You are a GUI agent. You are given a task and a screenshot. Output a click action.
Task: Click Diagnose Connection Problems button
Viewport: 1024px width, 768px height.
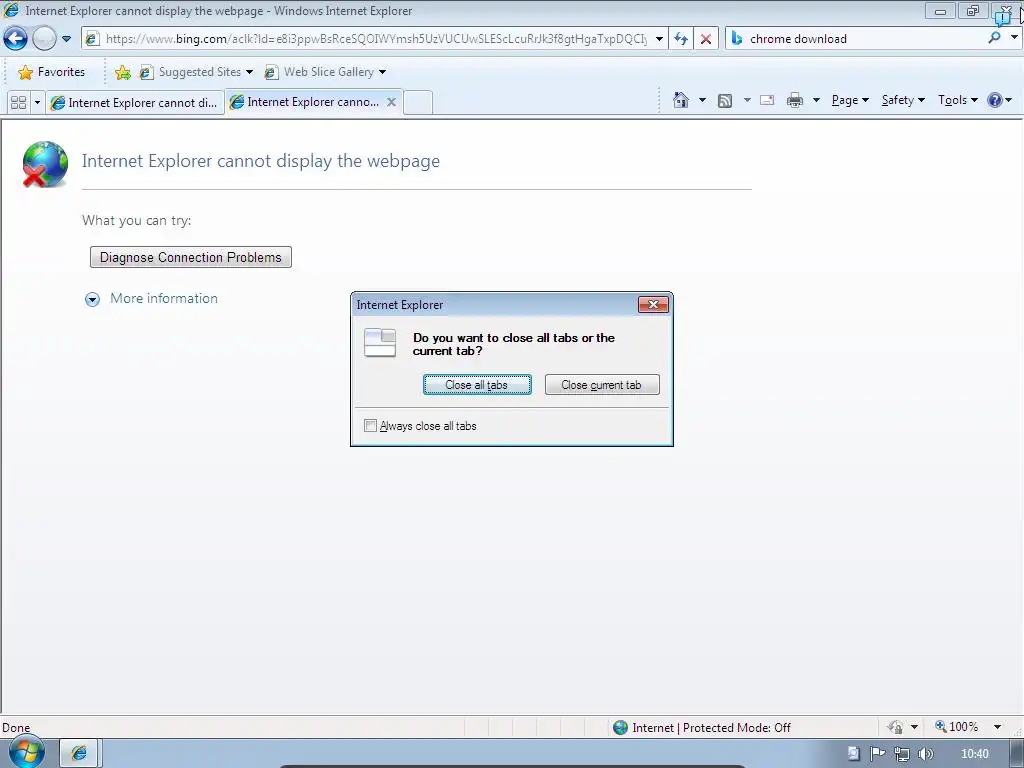tap(191, 257)
